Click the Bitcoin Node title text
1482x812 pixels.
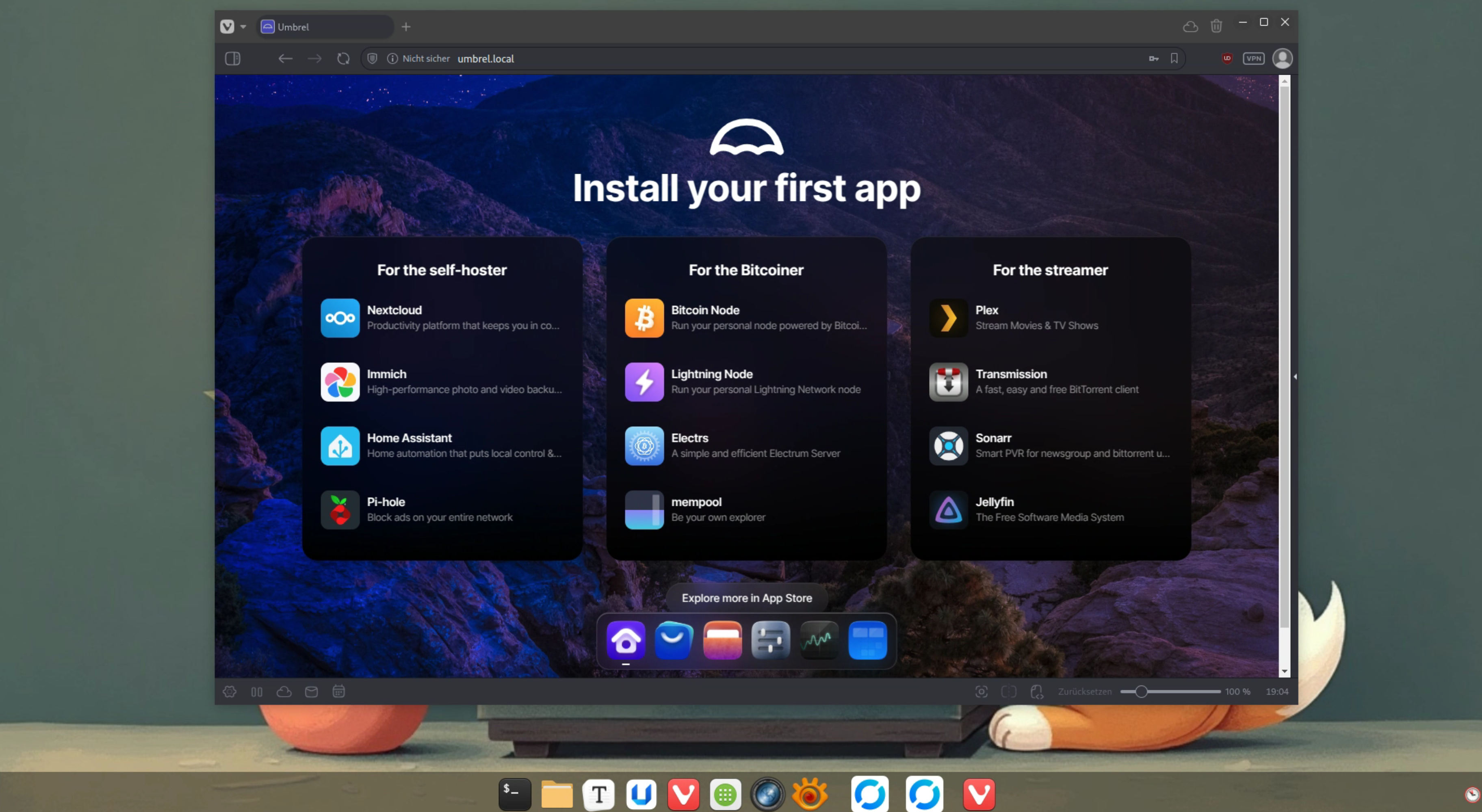point(705,310)
